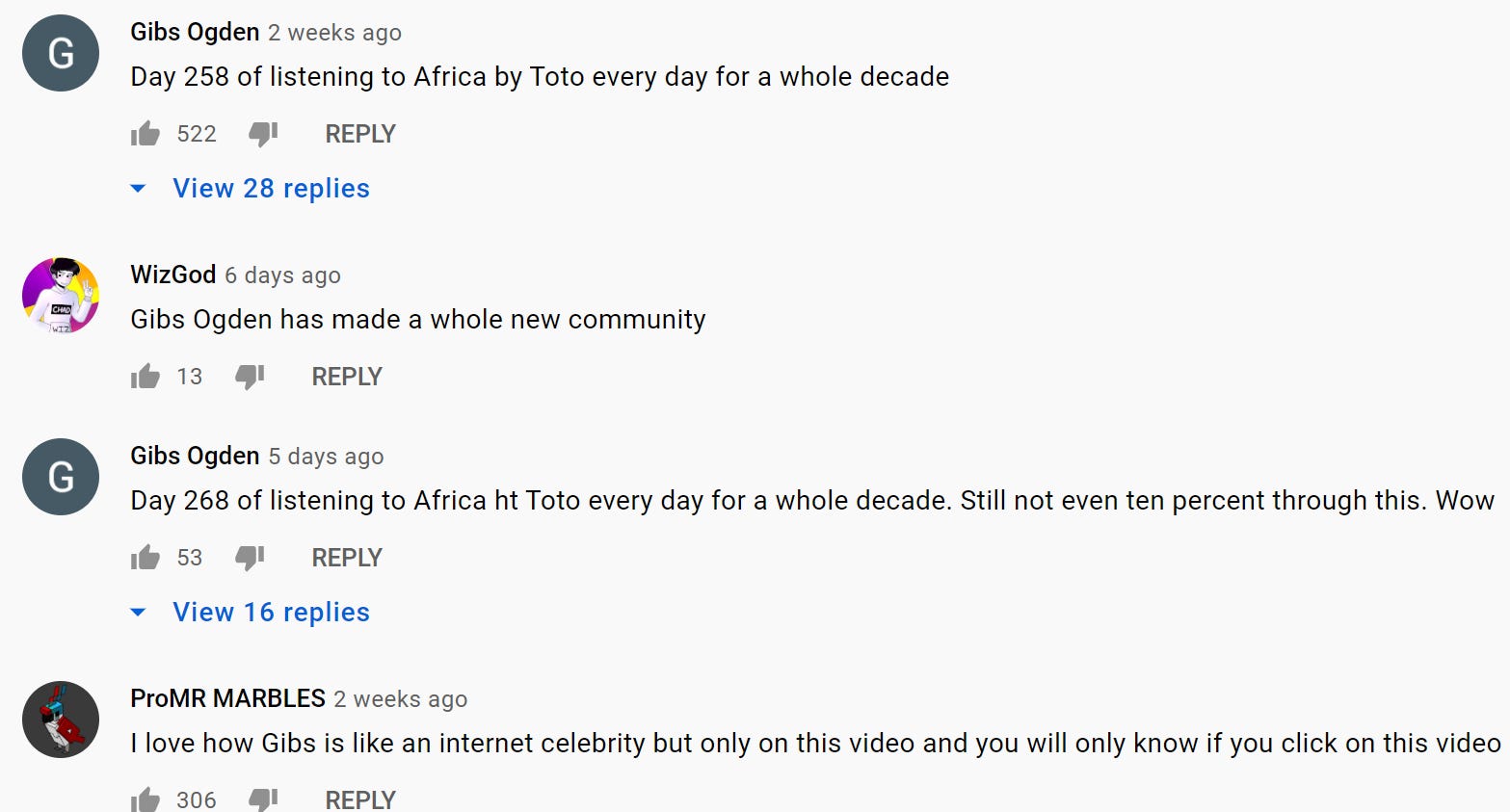Open ProMR MARBLES channel name link
Viewport: 1510px width, 812px height.
click(228, 698)
